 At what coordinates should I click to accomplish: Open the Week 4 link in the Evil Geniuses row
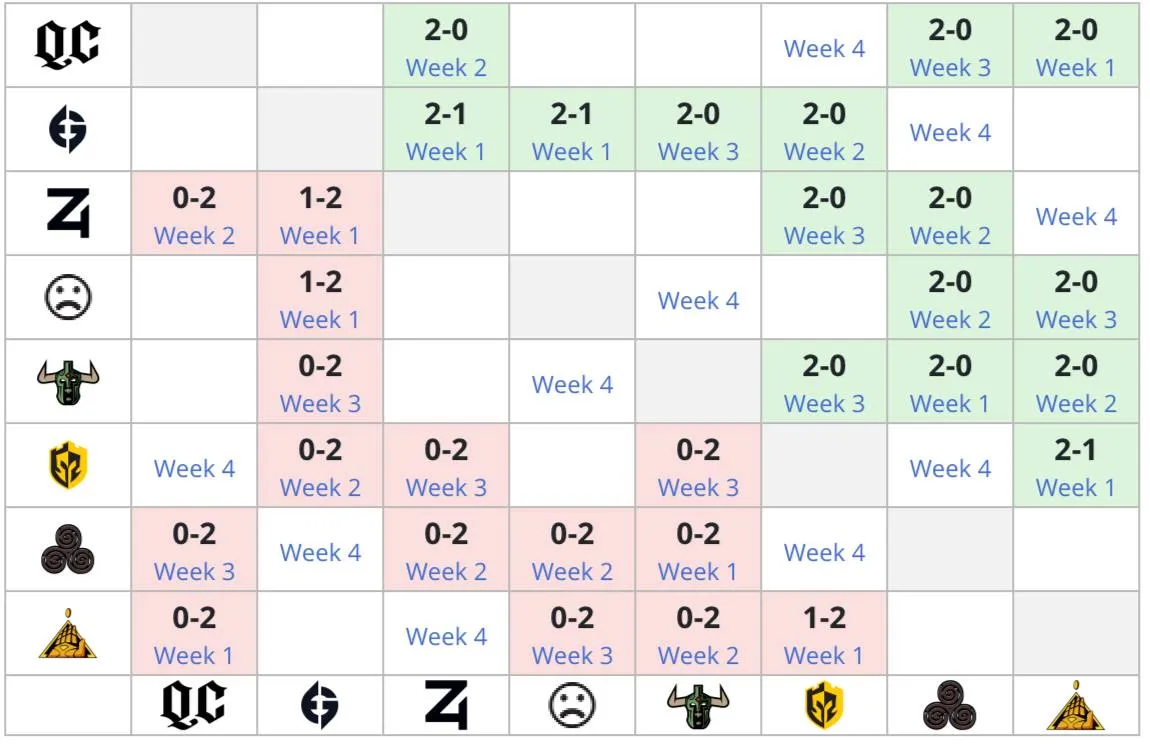[950, 133]
